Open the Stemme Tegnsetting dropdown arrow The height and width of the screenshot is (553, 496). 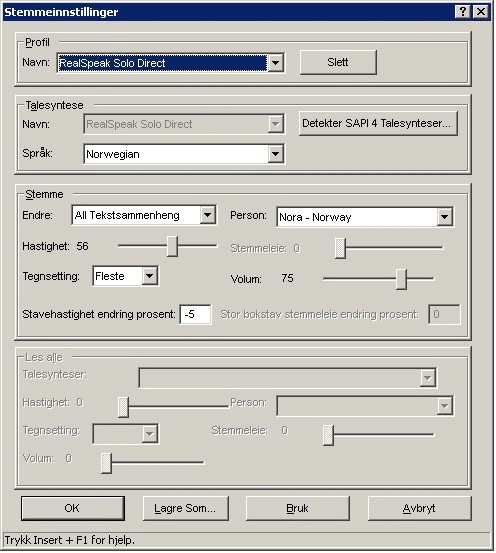pos(150,276)
